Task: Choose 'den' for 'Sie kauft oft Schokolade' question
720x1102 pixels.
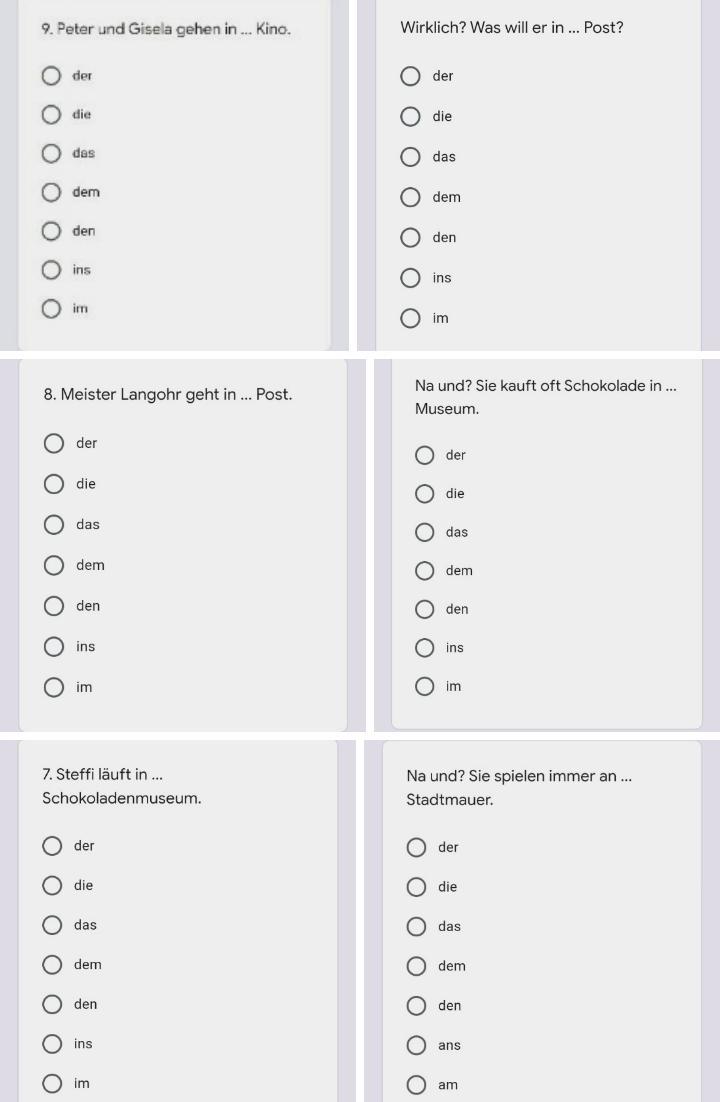Action: point(425,609)
